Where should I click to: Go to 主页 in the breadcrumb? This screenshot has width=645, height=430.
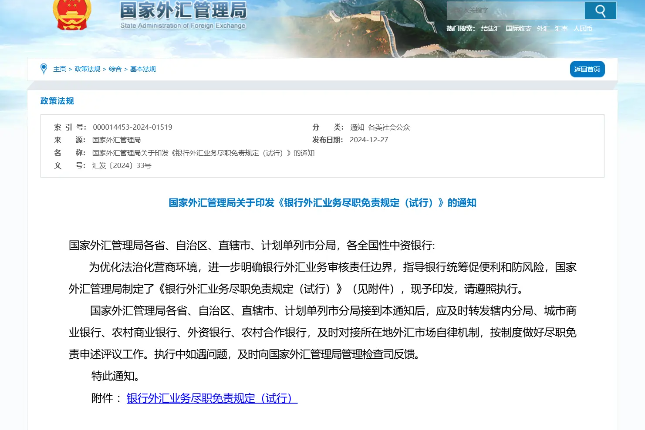point(59,69)
